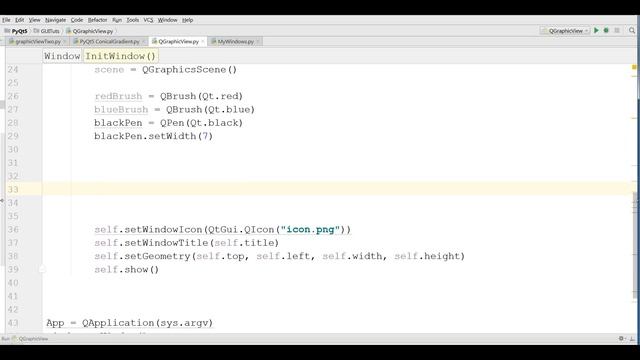640x360 pixels.
Task: Open the VCS menu
Action: coord(148,20)
